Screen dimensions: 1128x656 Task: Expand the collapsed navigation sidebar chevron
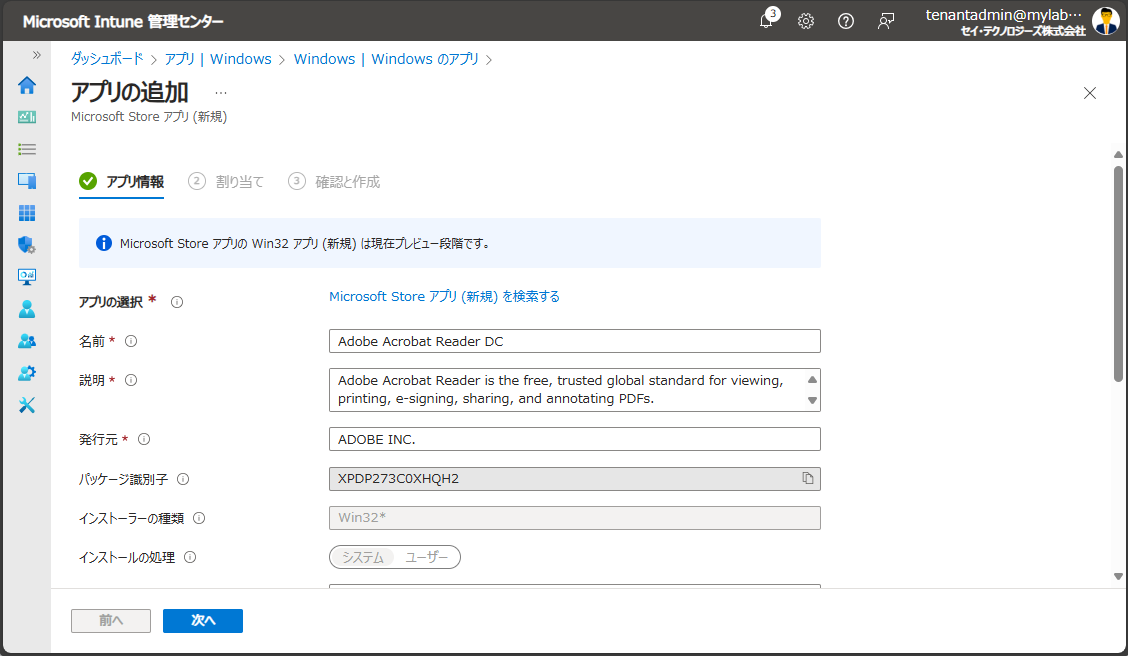(x=36, y=57)
